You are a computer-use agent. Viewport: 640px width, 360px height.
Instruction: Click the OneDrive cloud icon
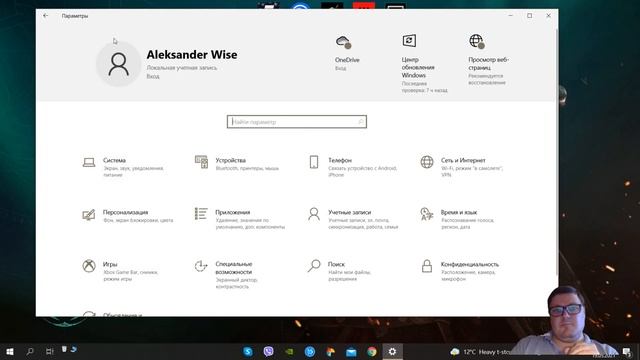pos(344,42)
